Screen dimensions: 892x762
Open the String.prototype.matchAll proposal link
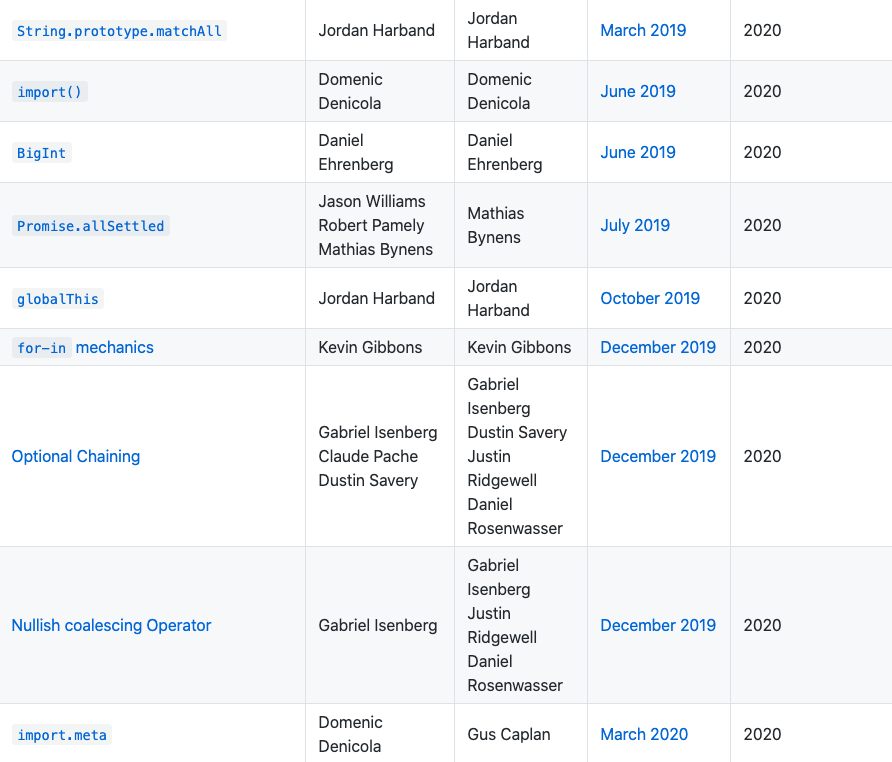119,31
